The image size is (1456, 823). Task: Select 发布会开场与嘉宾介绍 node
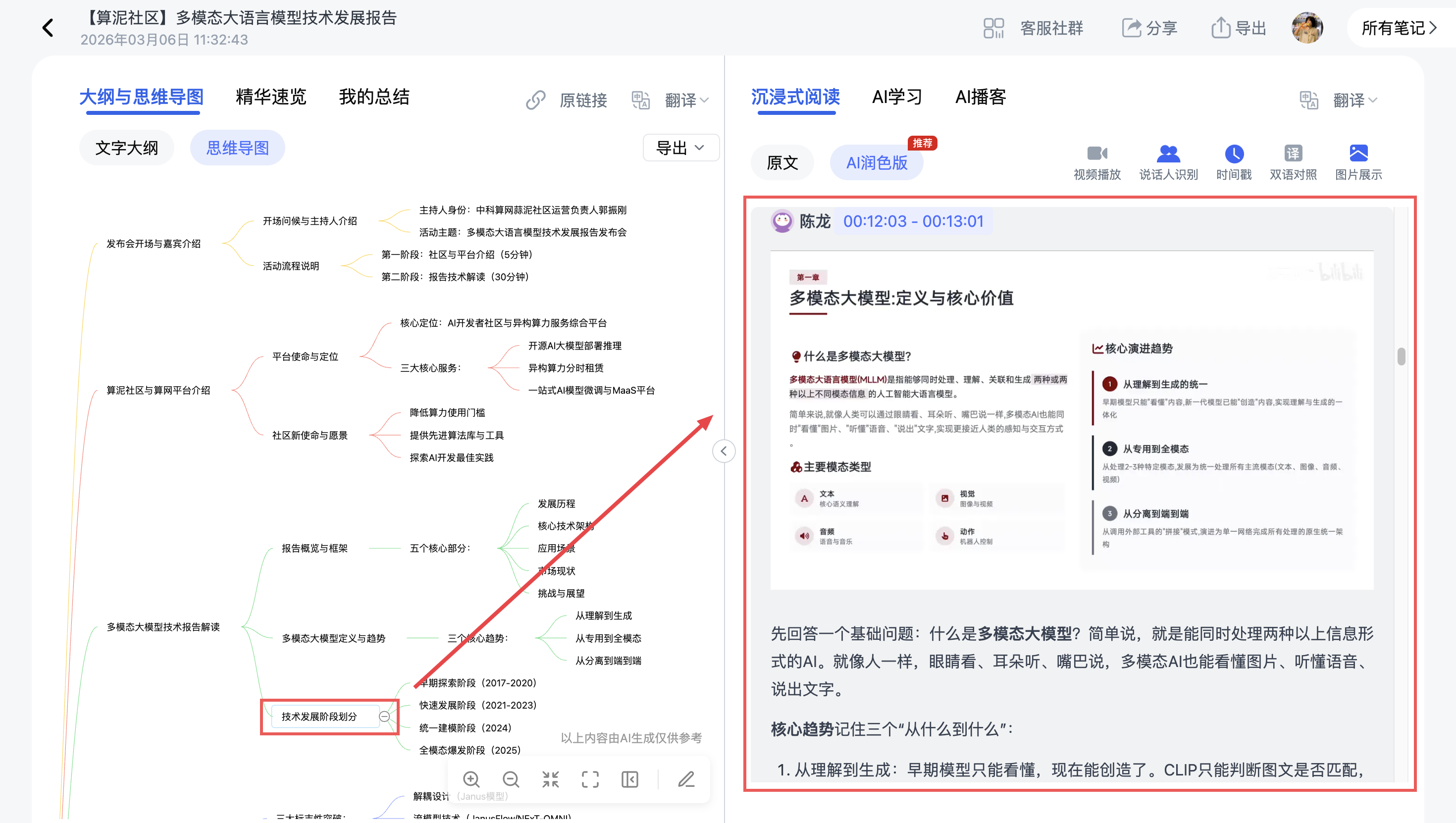tap(153, 244)
